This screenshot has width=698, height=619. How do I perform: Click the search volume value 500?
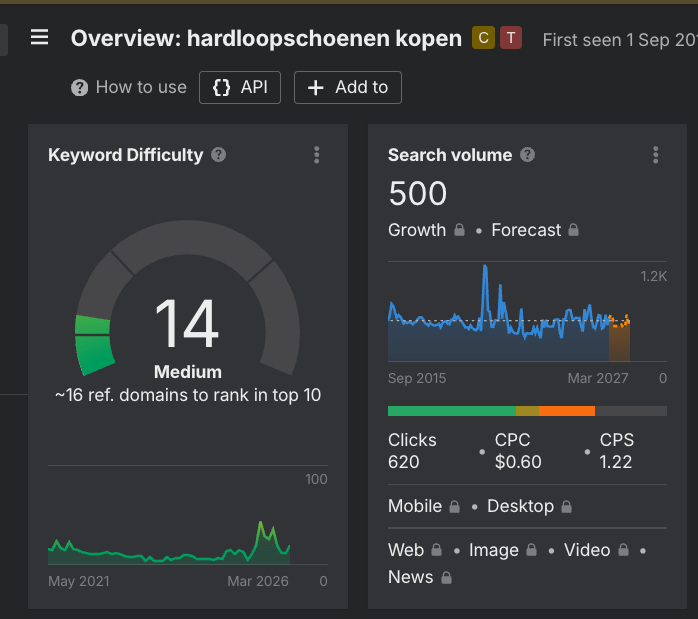(x=418, y=194)
